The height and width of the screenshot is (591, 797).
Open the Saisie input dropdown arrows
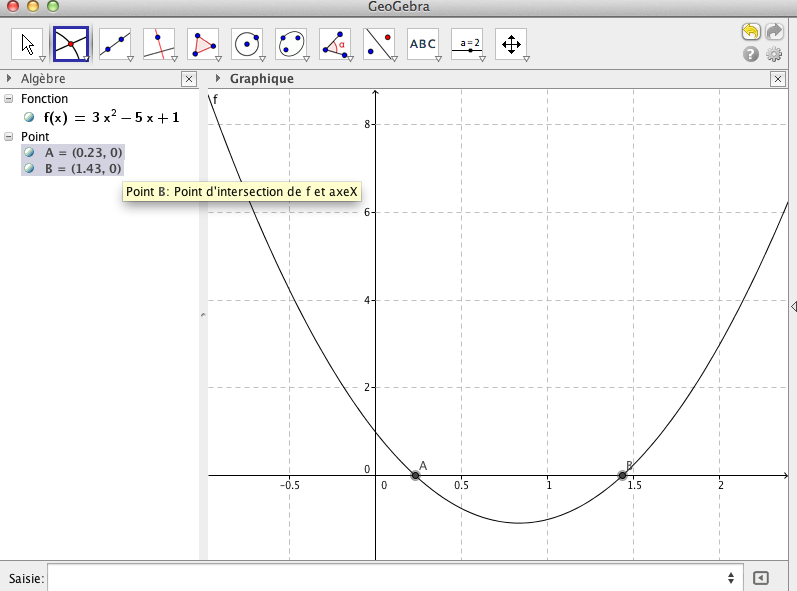coord(731,578)
